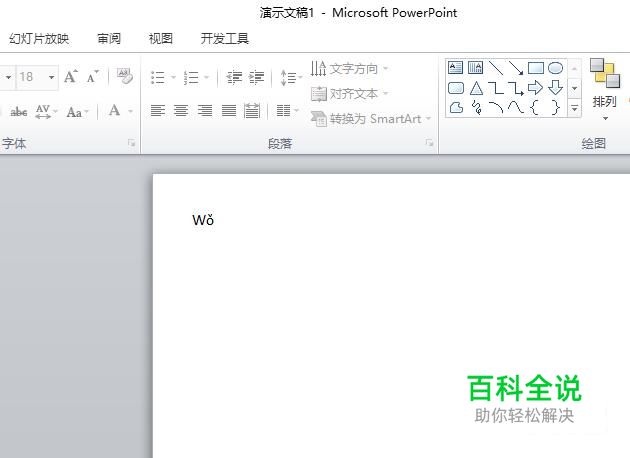Align text to the right

click(205, 110)
